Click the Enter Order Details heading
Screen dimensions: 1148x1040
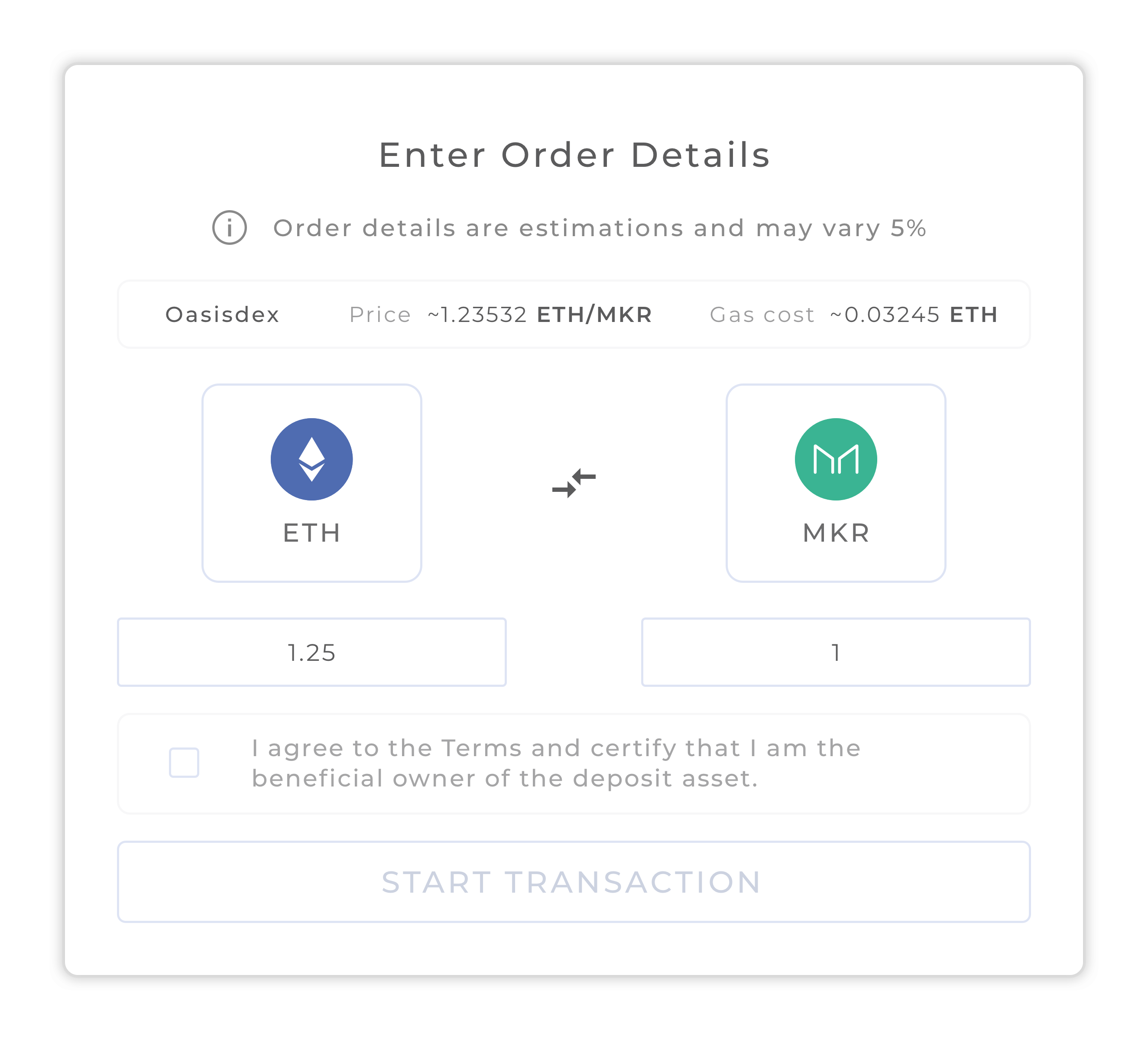coord(574,155)
